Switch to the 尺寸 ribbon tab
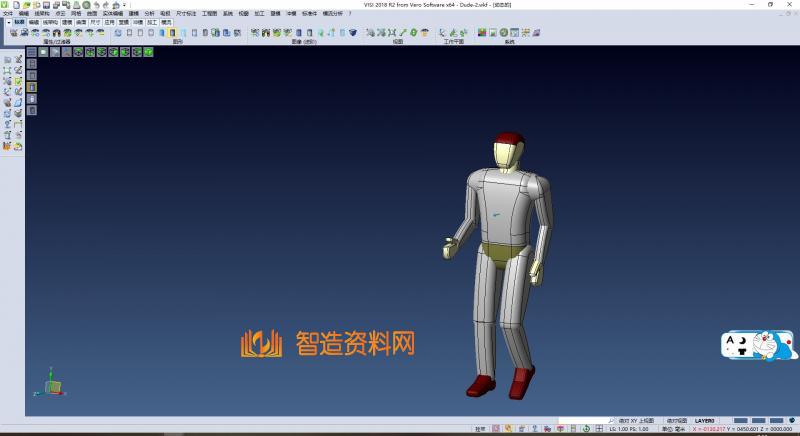 click(x=95, y=22)
